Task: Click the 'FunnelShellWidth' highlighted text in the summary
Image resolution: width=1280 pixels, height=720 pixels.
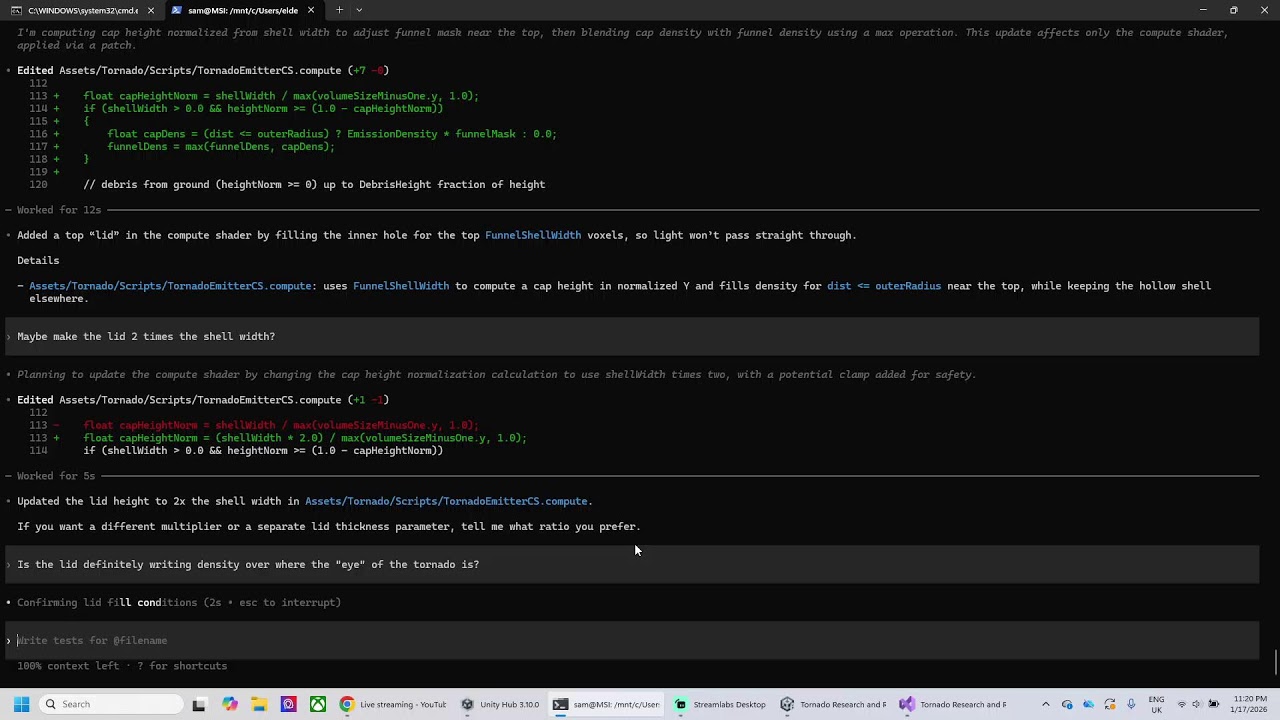Action: tap(533, 235)
